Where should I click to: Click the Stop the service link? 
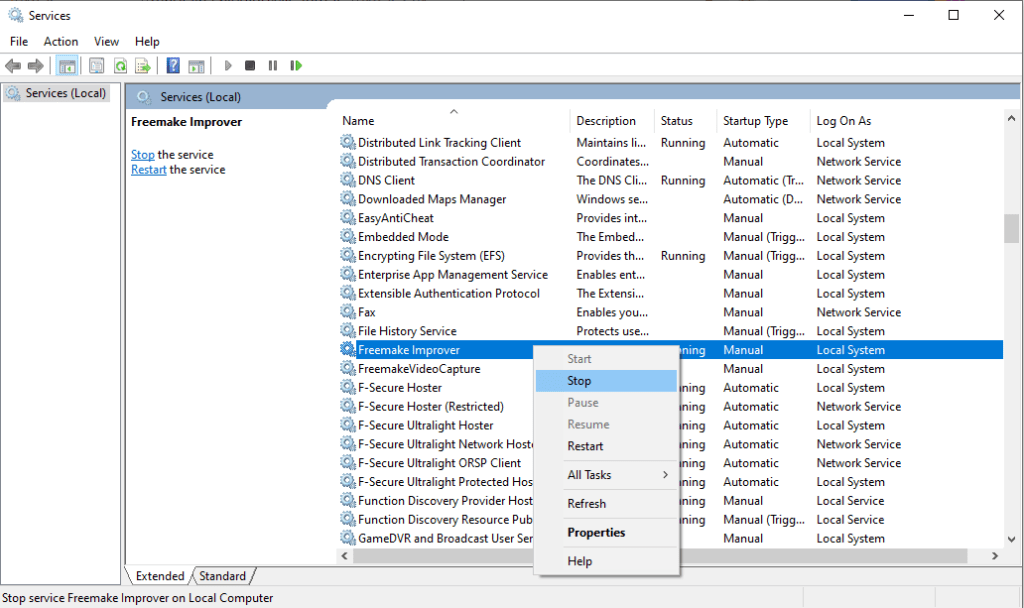[x=142, y=155]
